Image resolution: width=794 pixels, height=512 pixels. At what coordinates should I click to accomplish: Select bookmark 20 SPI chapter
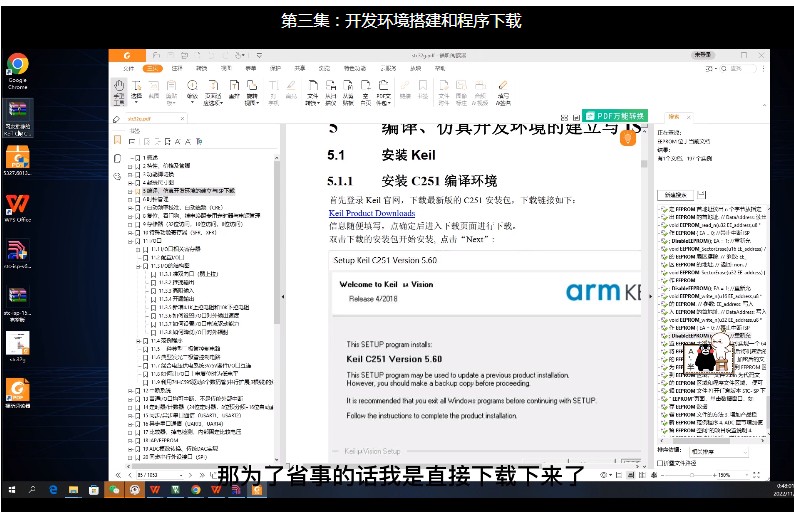175,457
